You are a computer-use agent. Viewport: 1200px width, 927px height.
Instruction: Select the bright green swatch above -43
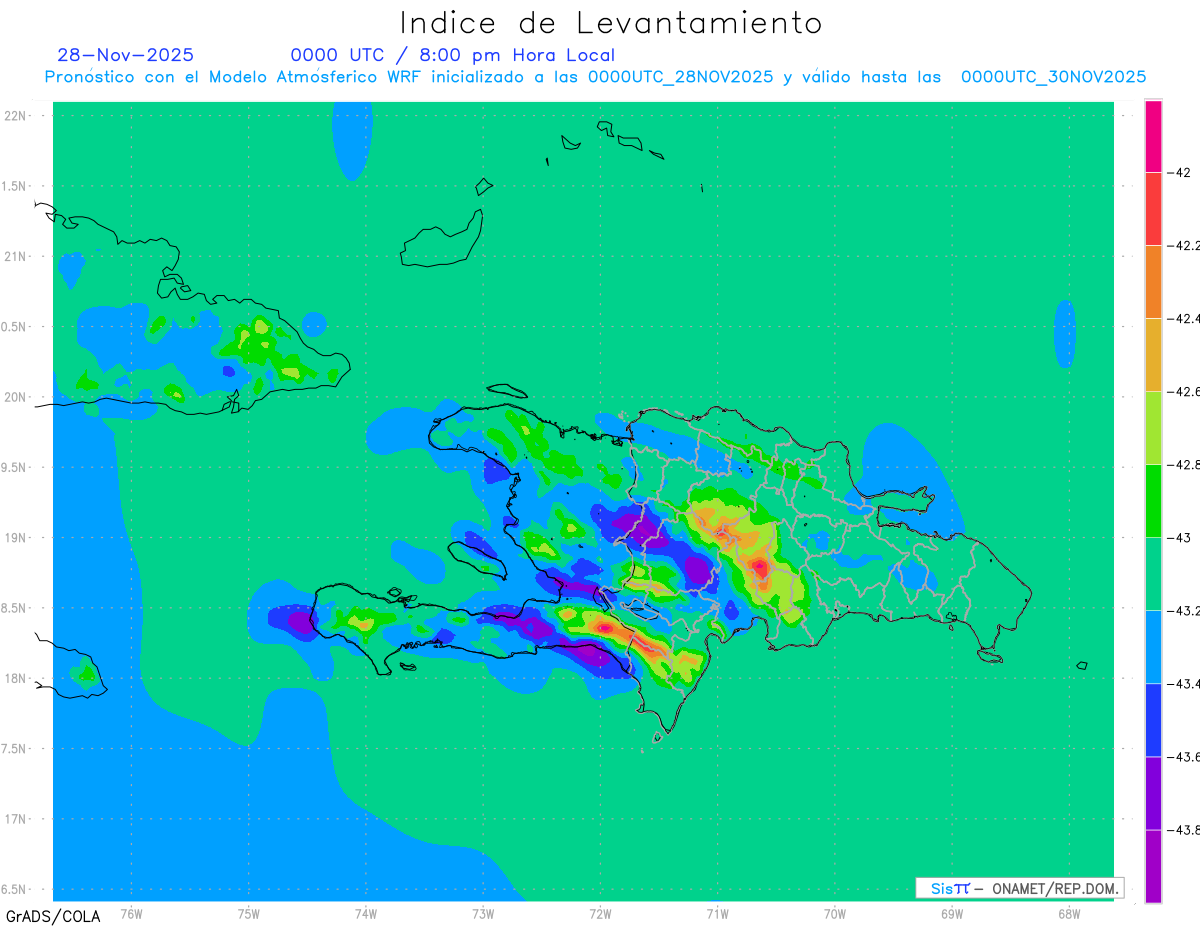(x=1153, y=501)
